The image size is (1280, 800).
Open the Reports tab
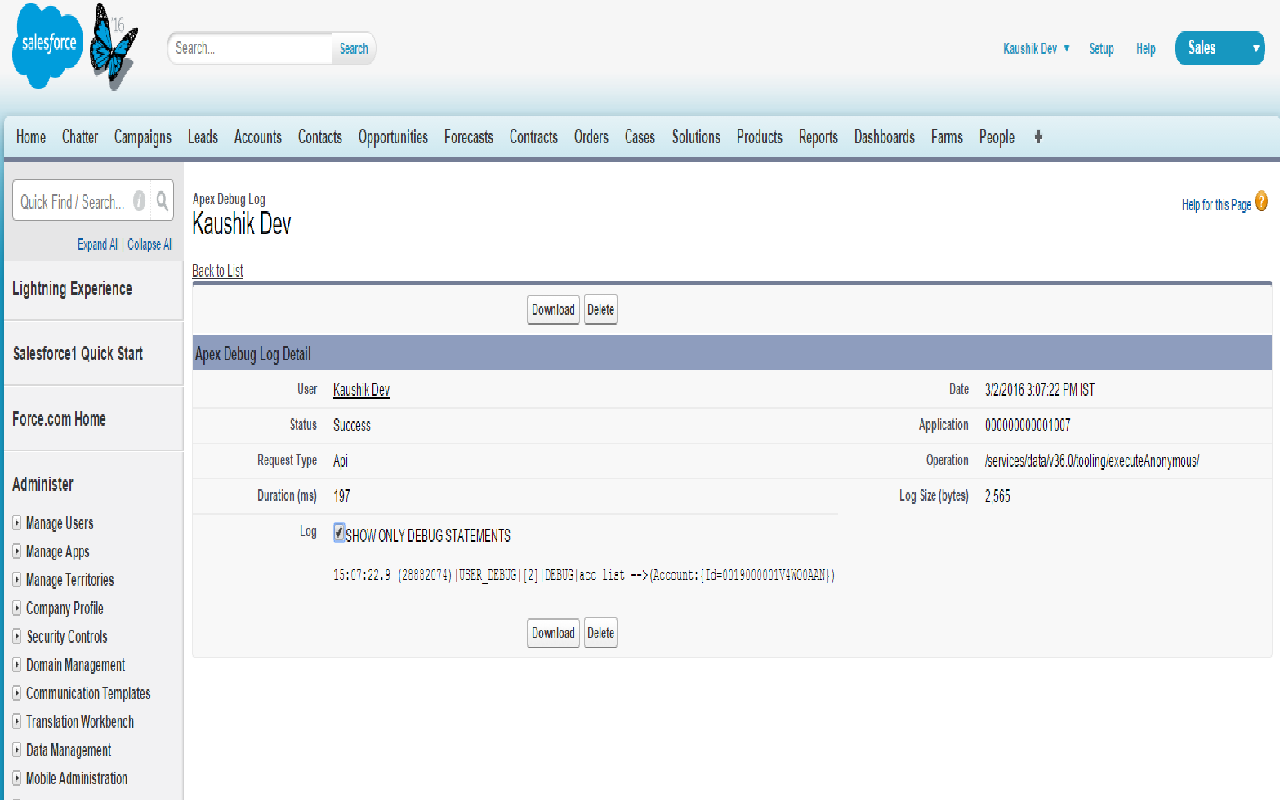click(x=818, y=137)
